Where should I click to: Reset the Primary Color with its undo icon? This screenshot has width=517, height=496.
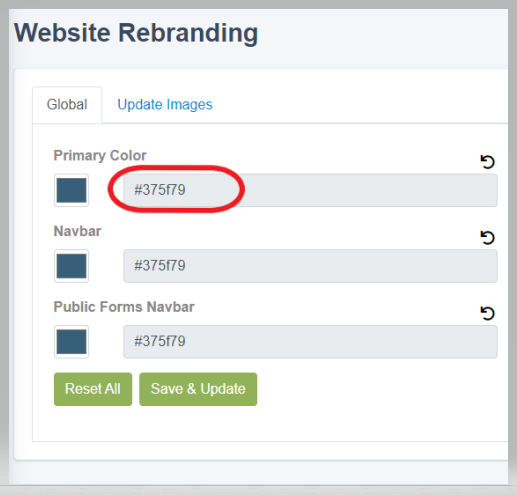click(487, 162)
